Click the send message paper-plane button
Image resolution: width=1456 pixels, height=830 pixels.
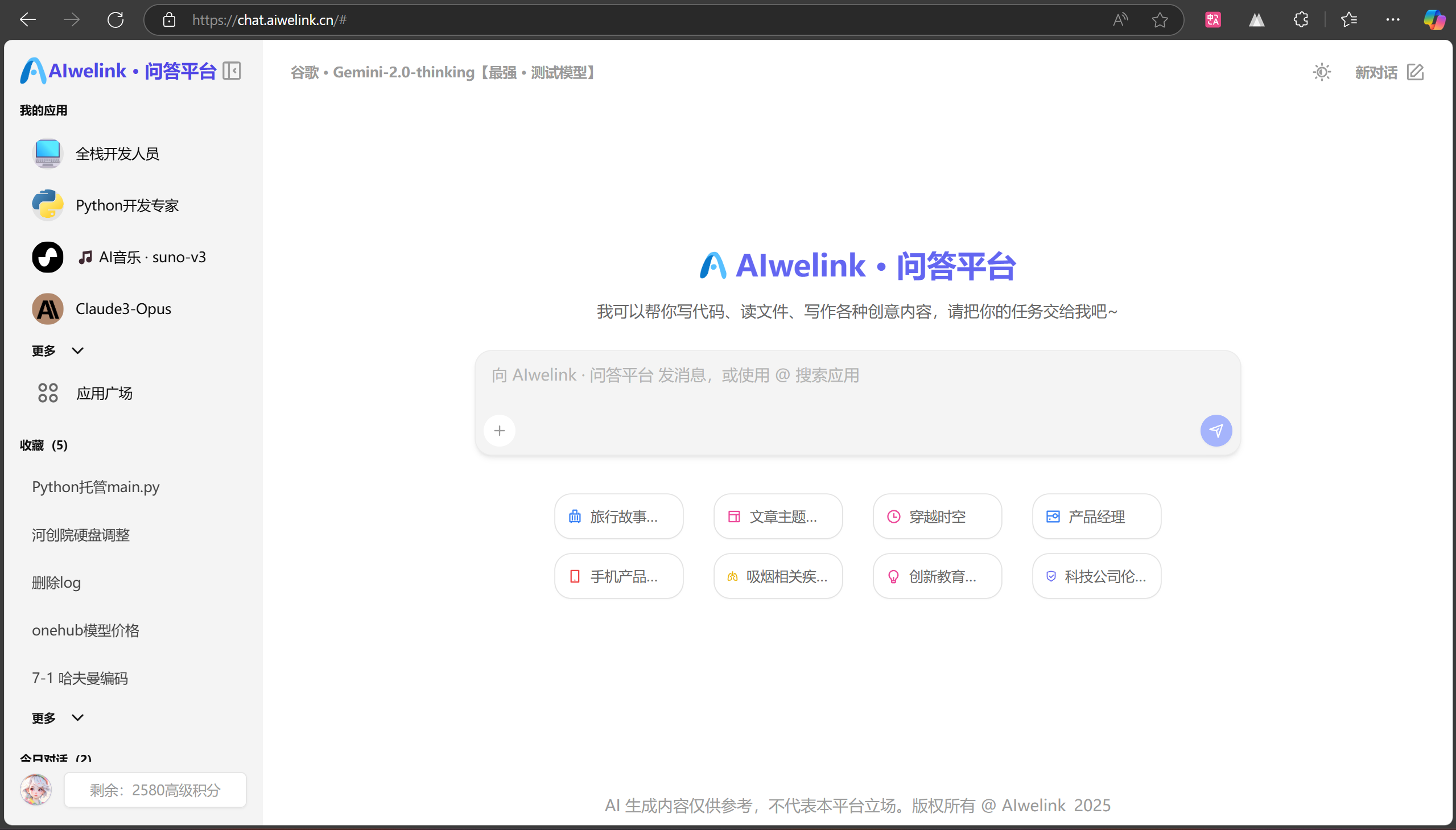click(1215, 431)
